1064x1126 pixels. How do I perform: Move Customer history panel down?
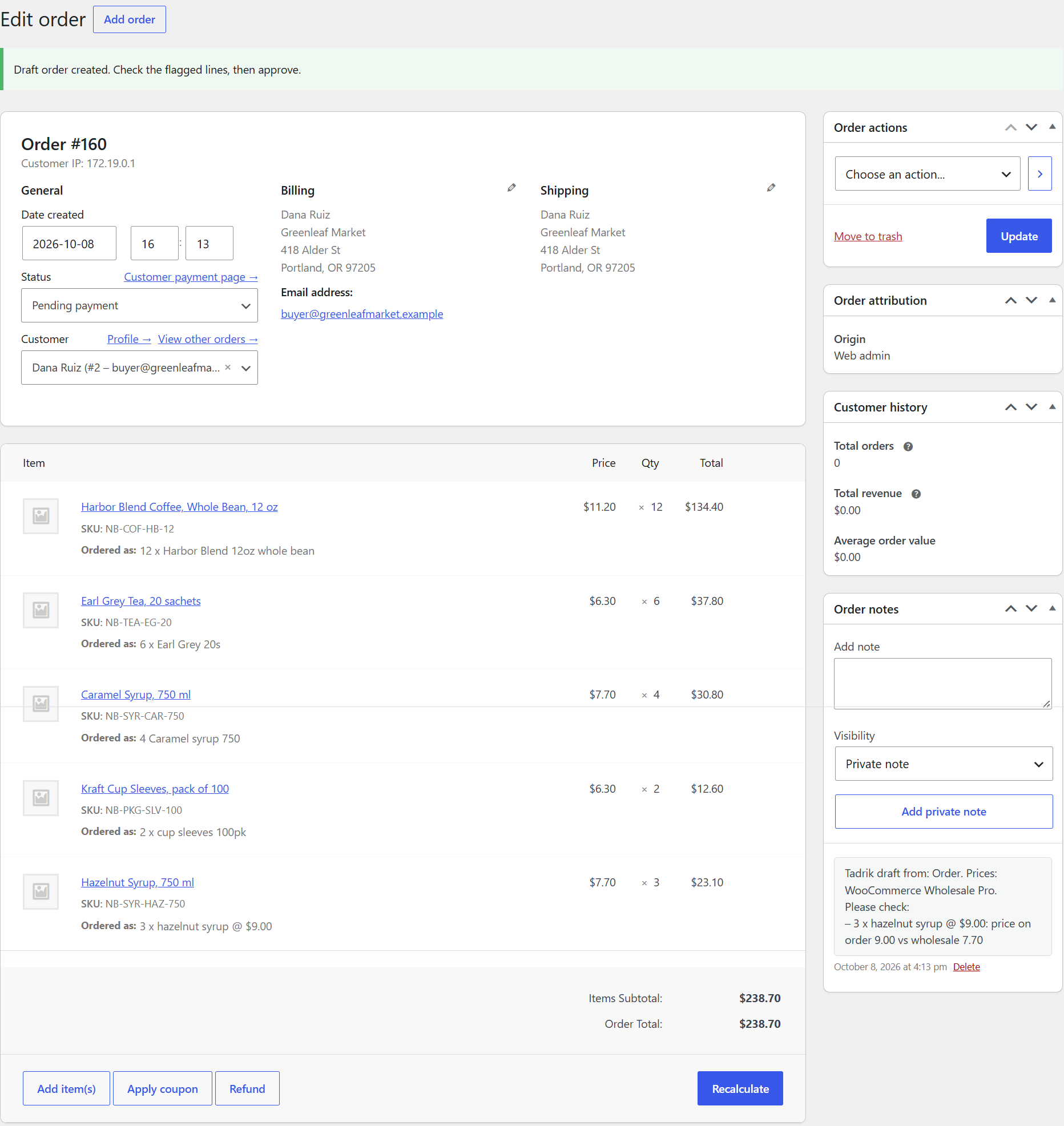tap(1031, 407)
